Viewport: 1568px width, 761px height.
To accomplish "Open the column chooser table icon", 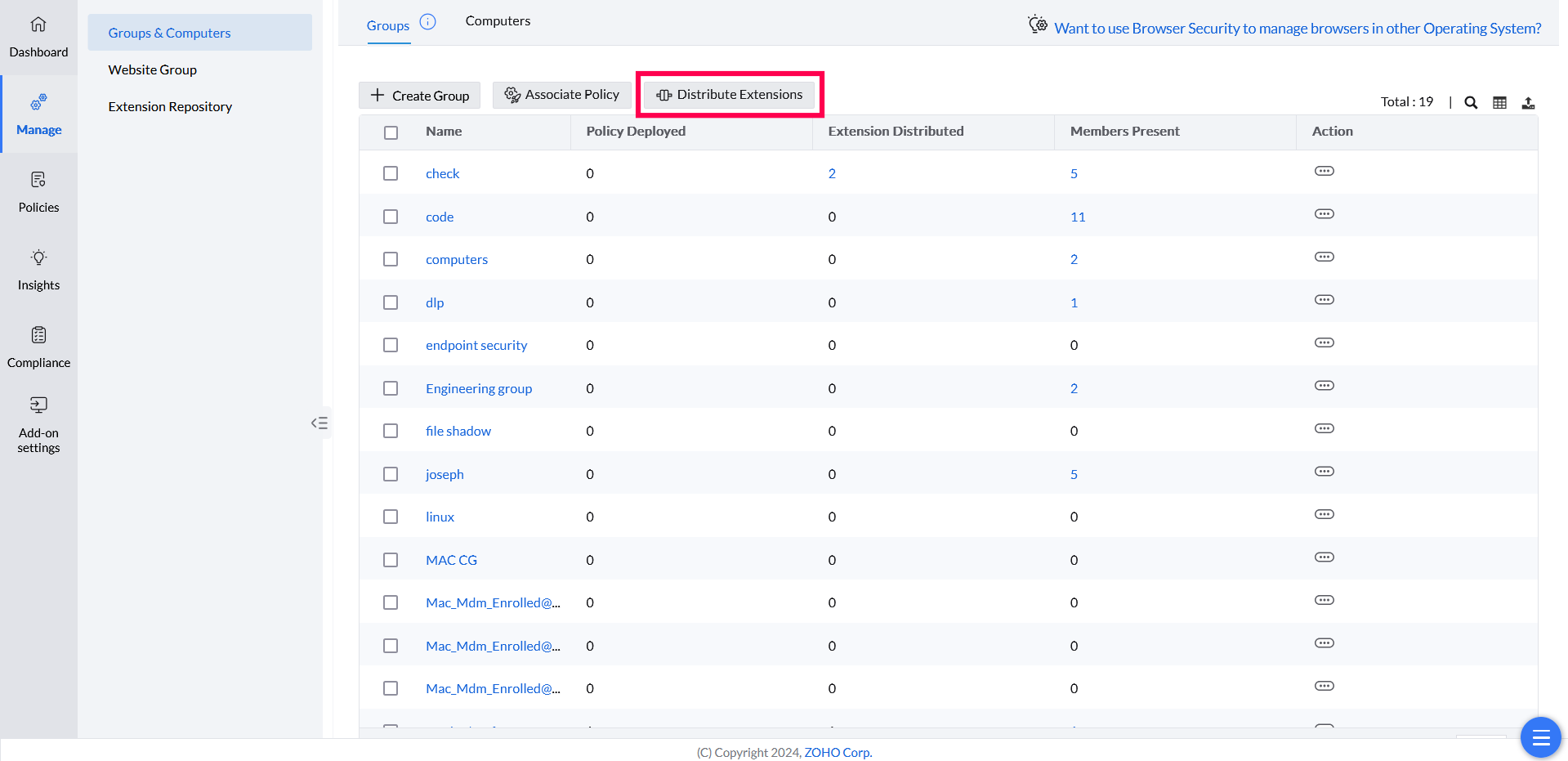I will tap(1499, 103).
